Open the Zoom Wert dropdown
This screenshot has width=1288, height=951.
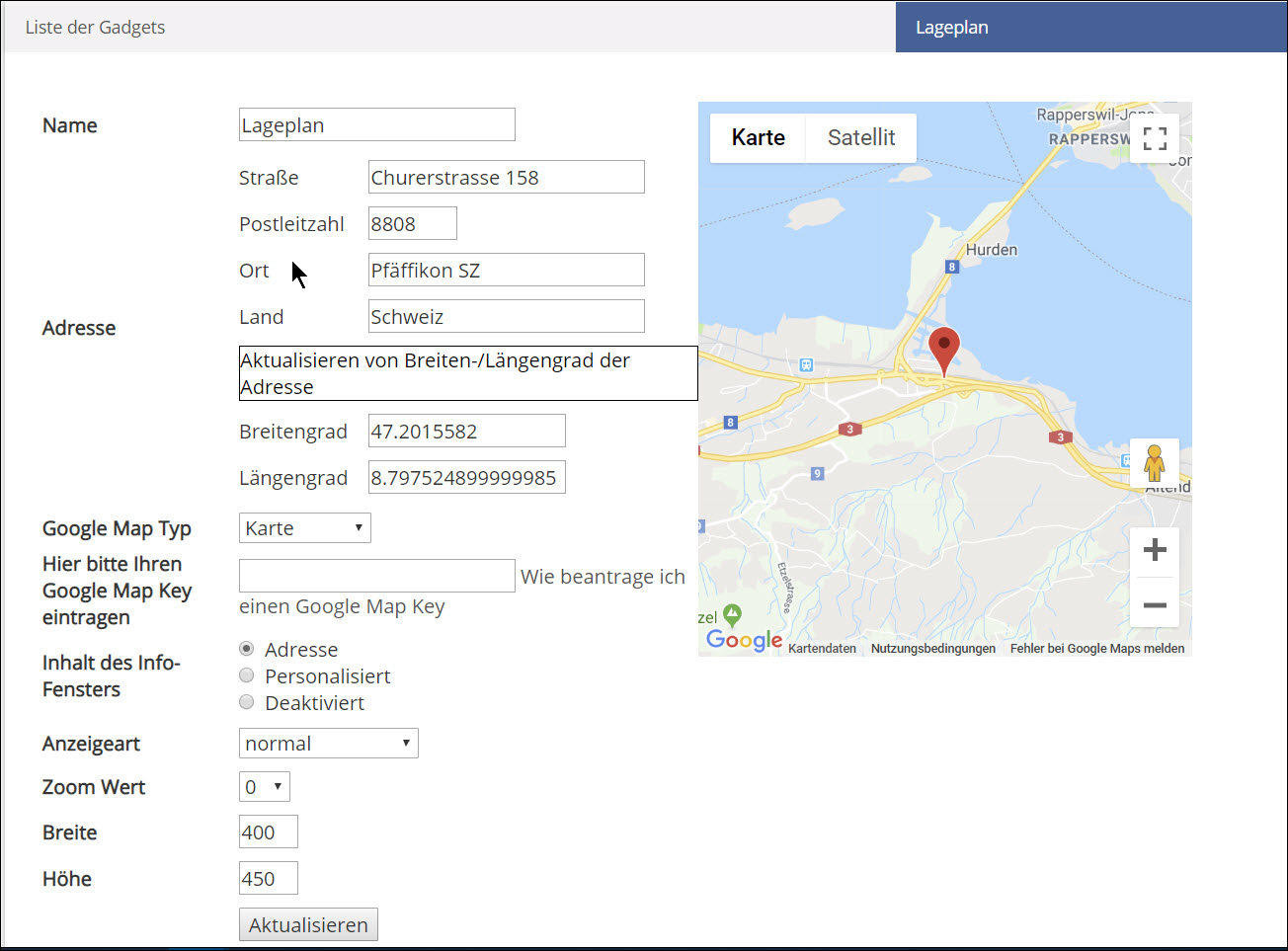[x=265, y=787]
